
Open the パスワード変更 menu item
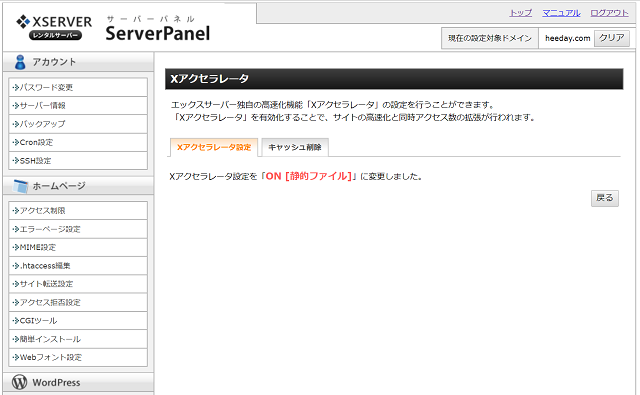(x=78, y=87)
